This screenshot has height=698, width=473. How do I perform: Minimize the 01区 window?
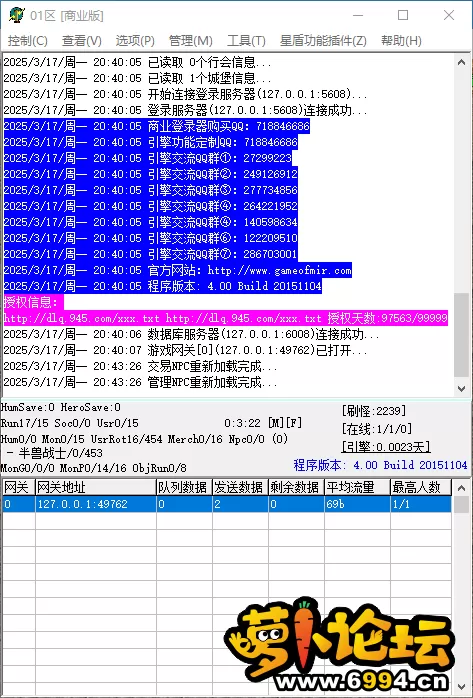tap(358, 15)
